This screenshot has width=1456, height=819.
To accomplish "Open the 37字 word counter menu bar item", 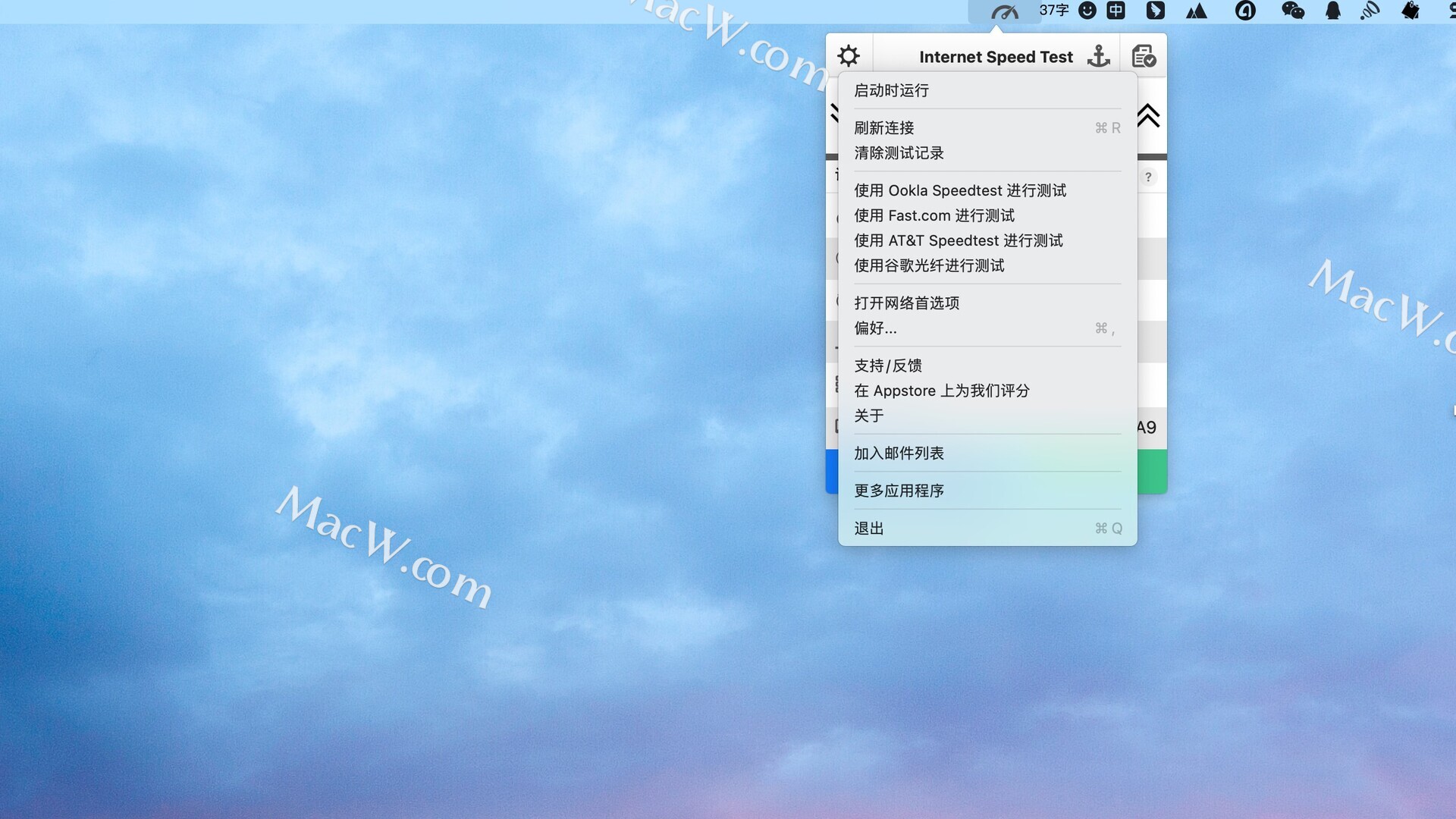I will (x=1054, y=11).
